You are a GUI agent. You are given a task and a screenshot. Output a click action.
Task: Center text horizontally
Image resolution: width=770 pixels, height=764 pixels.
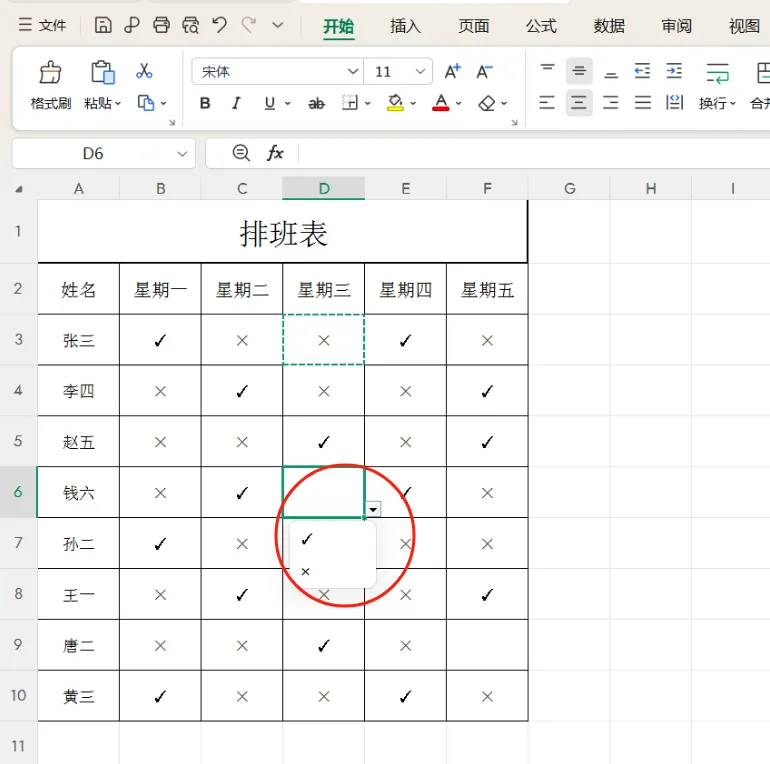tap(579, 103)
